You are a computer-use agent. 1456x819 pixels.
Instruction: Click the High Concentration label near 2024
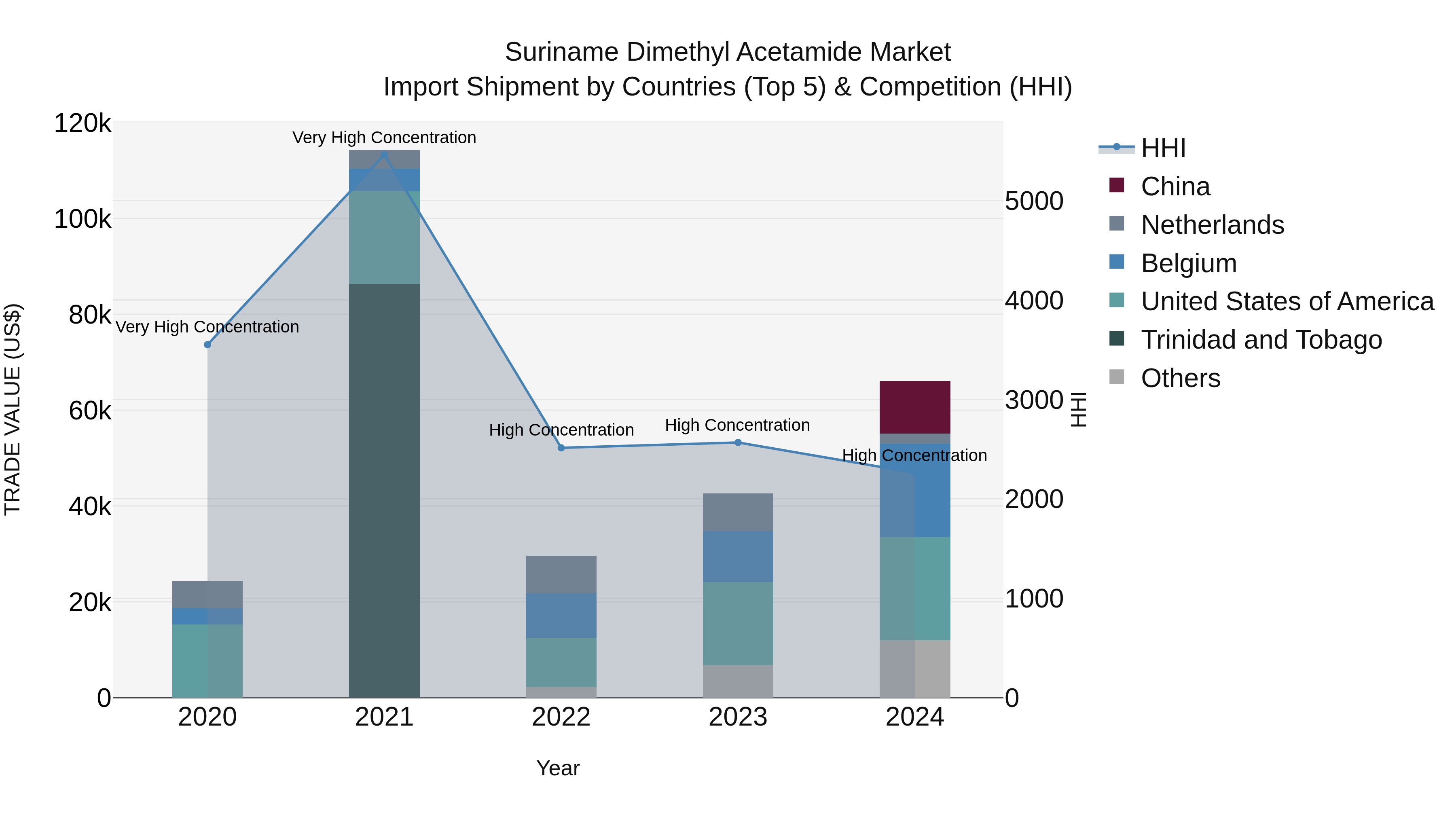click(914, 455)
